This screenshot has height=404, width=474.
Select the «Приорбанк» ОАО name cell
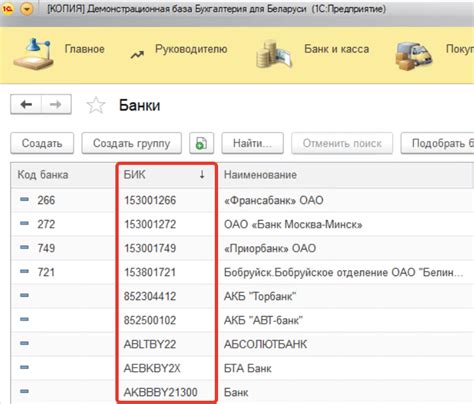click(x=270, y=248)
